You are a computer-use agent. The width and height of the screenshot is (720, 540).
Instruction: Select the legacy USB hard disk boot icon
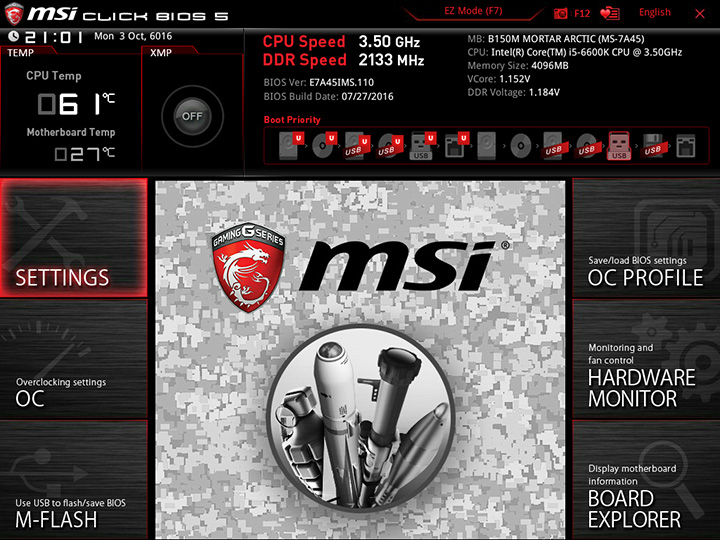pyautogui.click(x=554, y=146)
